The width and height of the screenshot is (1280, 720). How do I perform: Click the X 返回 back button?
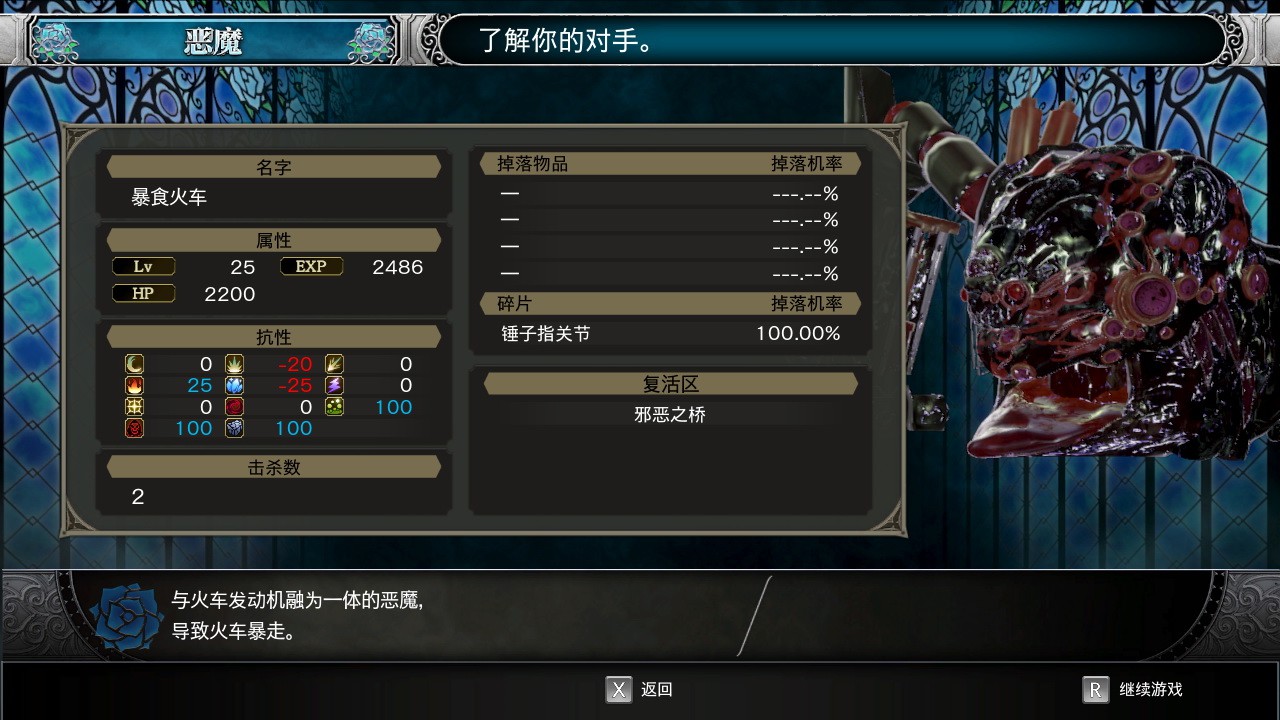tap(639, 689)
